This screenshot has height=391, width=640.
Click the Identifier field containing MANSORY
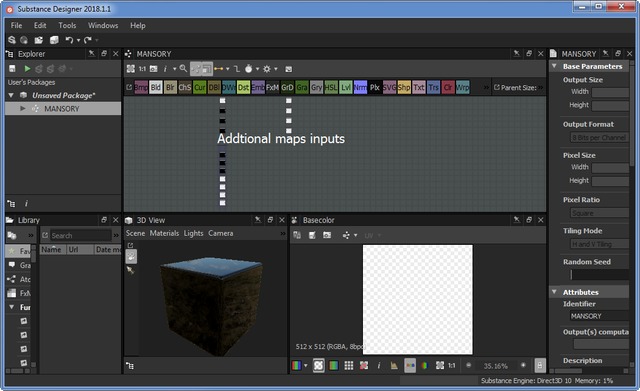(600, 316)
